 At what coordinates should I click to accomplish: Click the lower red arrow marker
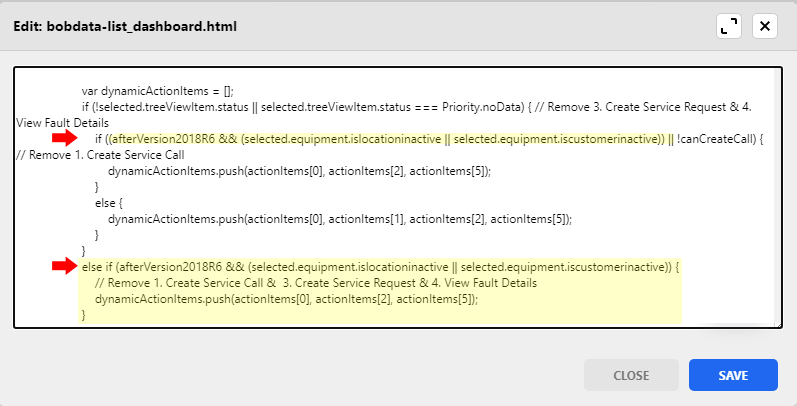click(66, 266)
